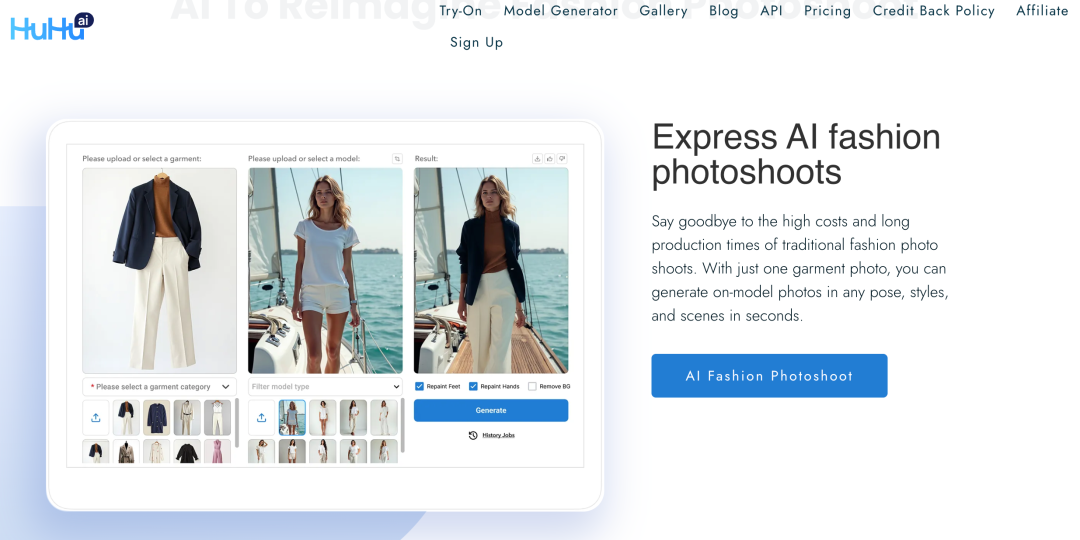Image resolution: width=1080 pixels, height=540 pixels.
Task: Open the History Jobs link
Action: point(498,435)
